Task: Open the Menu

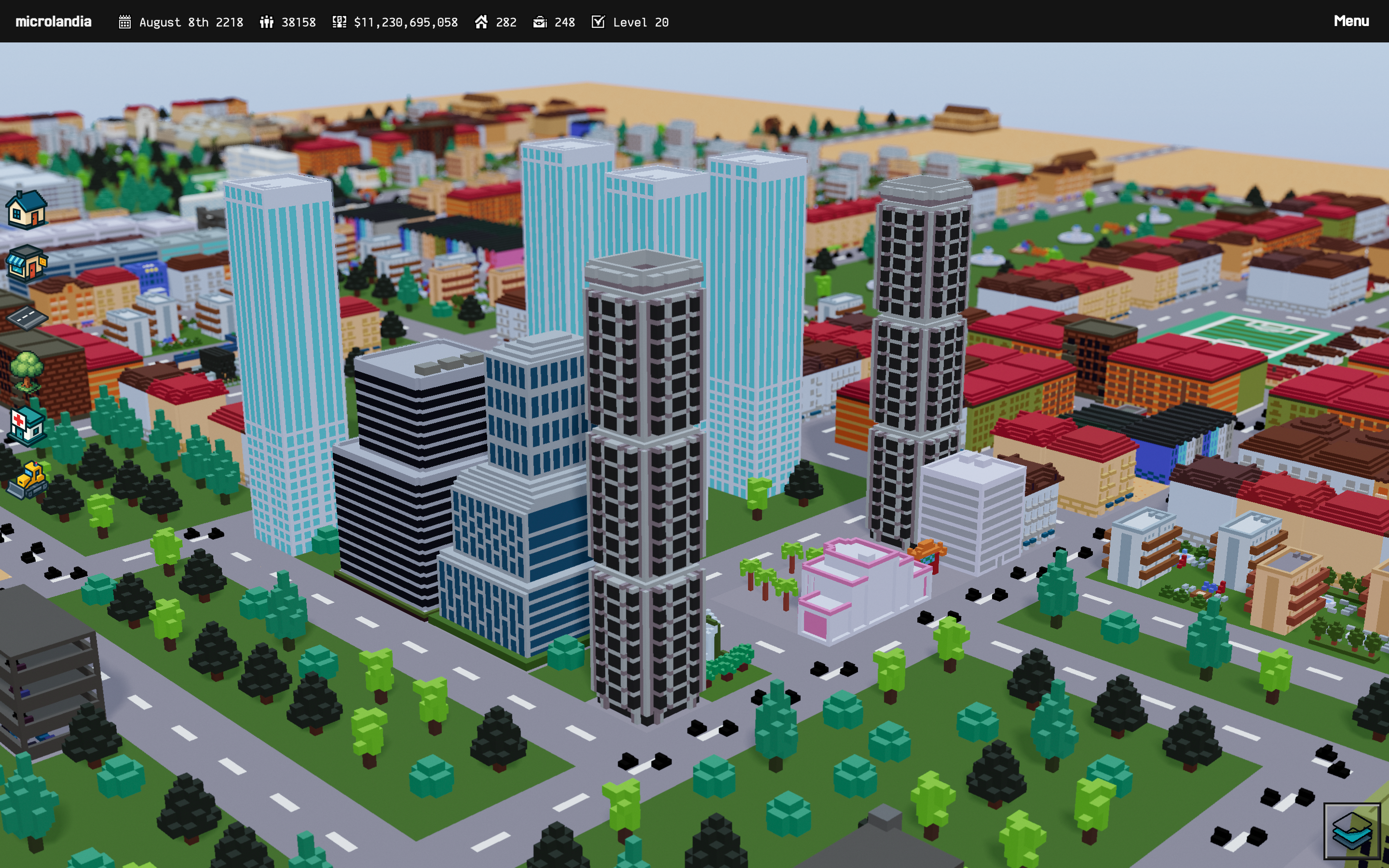Action: click(1351, 21)
